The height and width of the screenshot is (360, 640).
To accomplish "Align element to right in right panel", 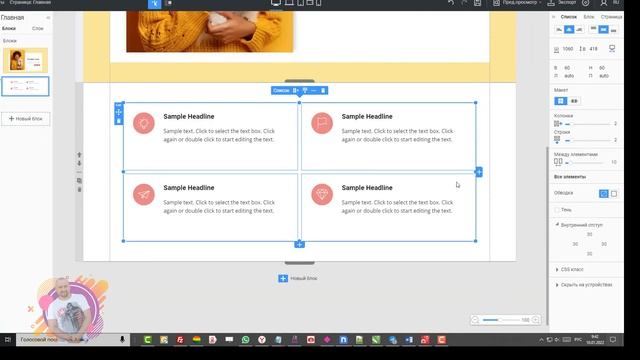I will point(579,30).
